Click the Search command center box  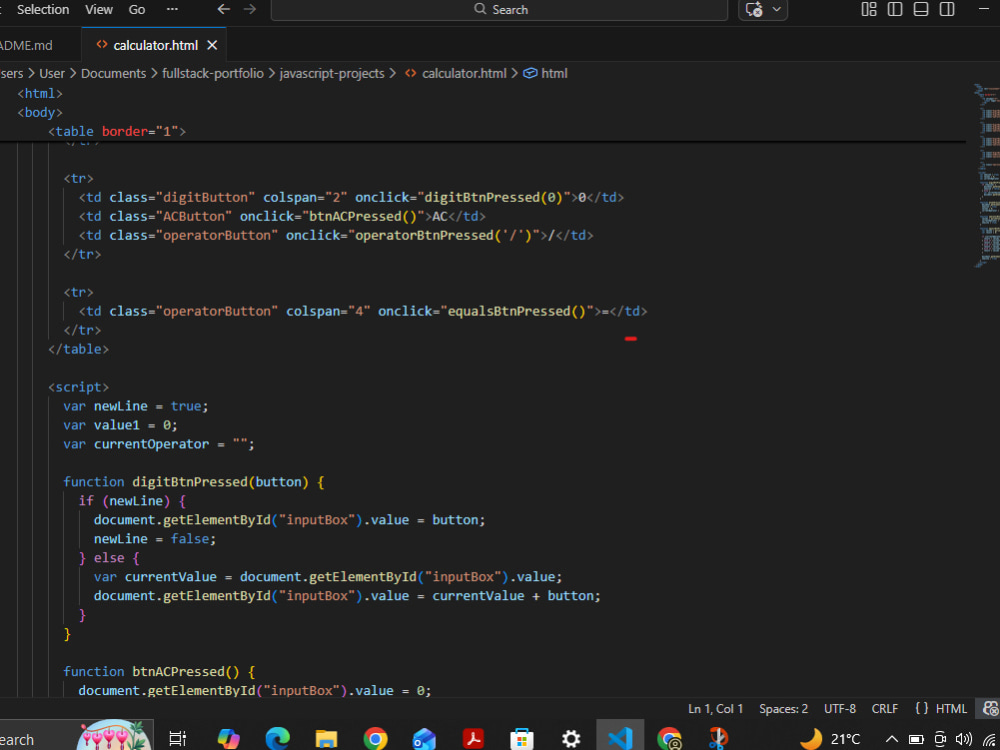(499, 10)
